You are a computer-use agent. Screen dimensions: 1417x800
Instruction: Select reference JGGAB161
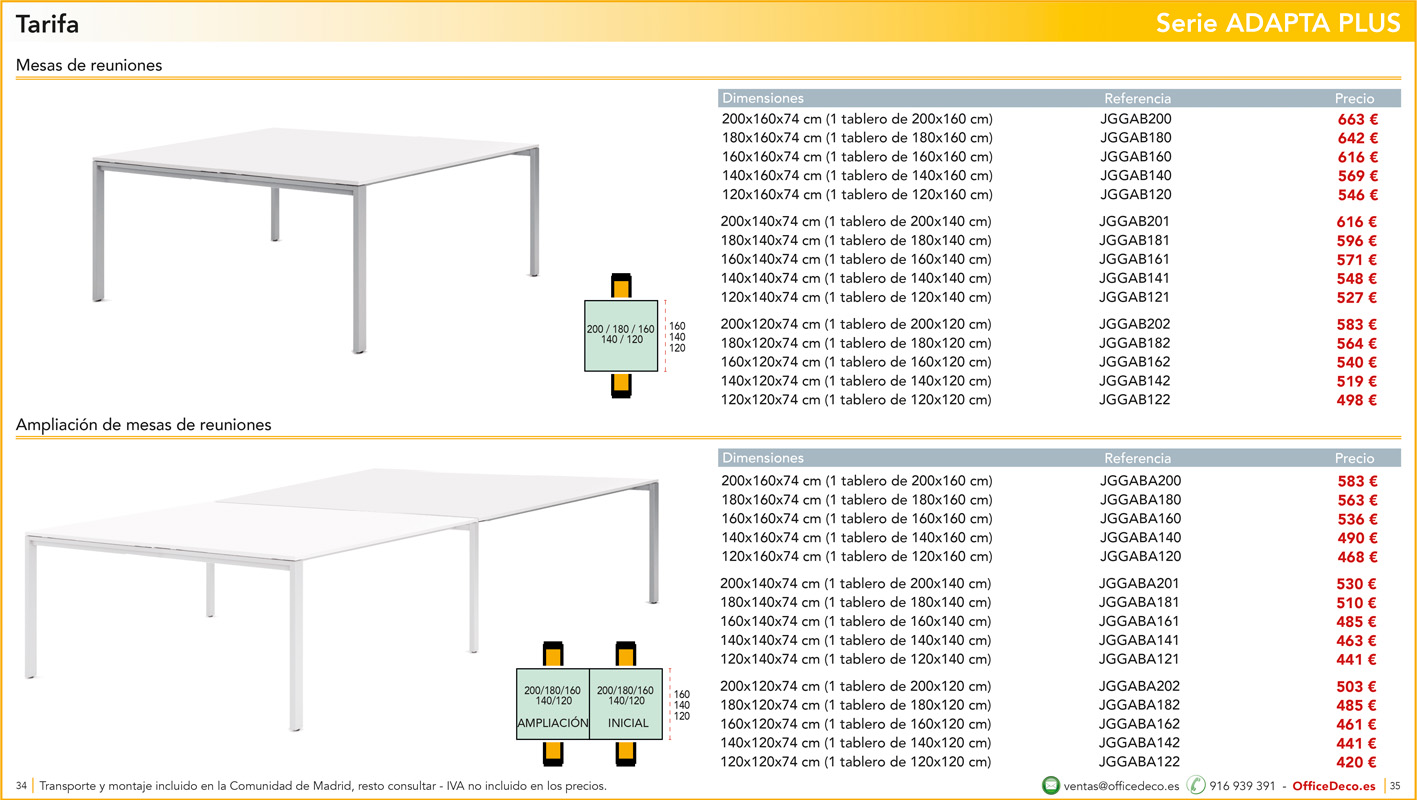tap(1134, 260)
